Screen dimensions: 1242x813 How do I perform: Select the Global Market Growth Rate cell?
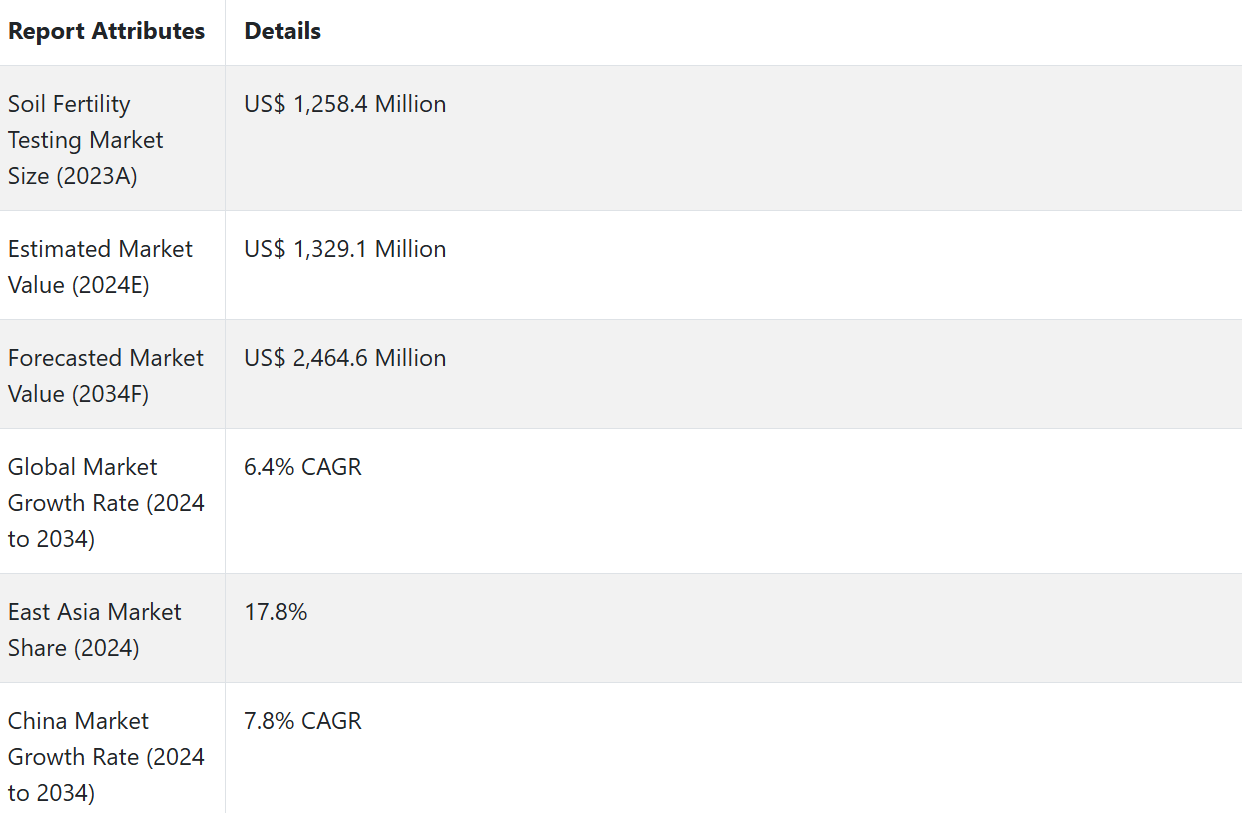click(106, 503)
